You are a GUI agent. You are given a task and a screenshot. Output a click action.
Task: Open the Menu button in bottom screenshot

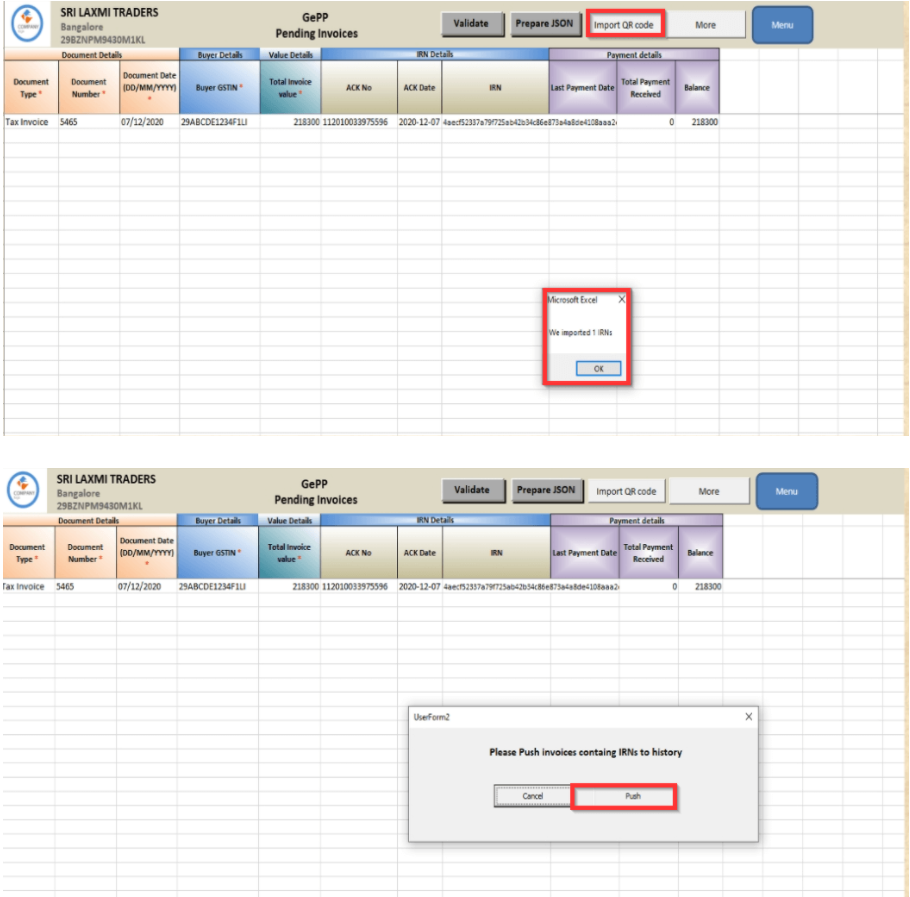[787, 491]
